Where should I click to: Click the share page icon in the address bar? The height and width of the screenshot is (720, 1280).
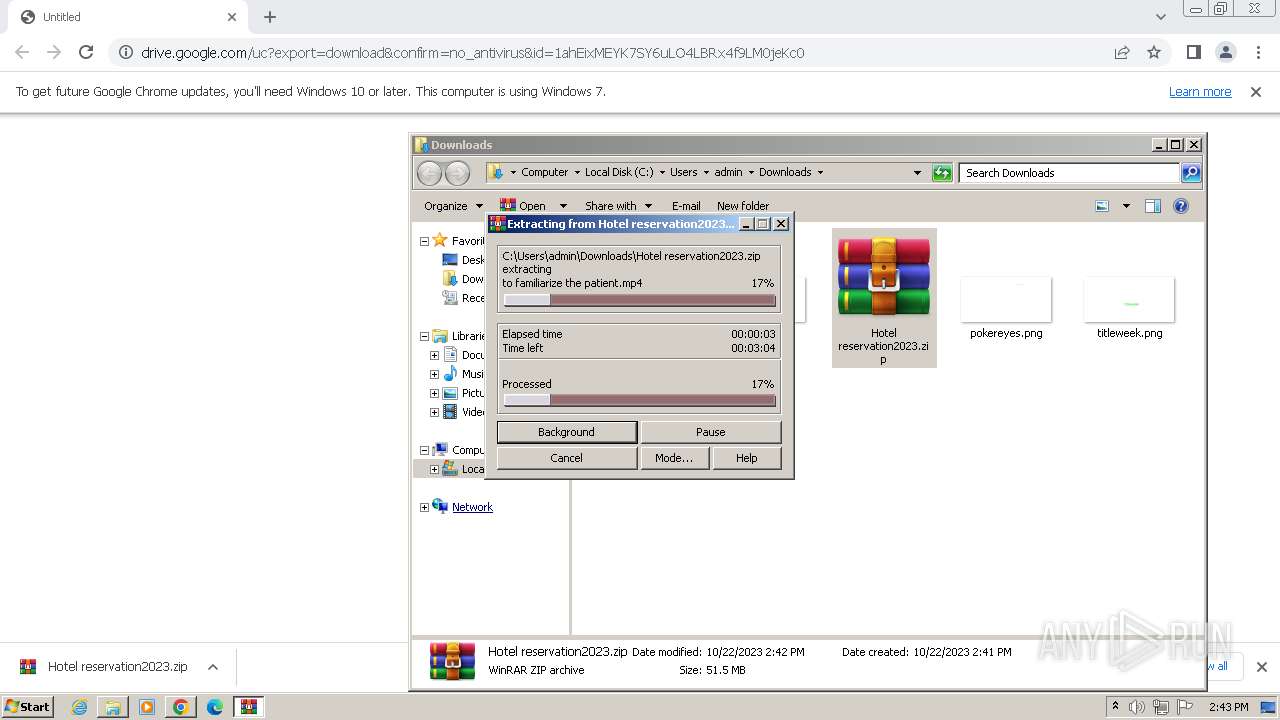point(1122,52)
